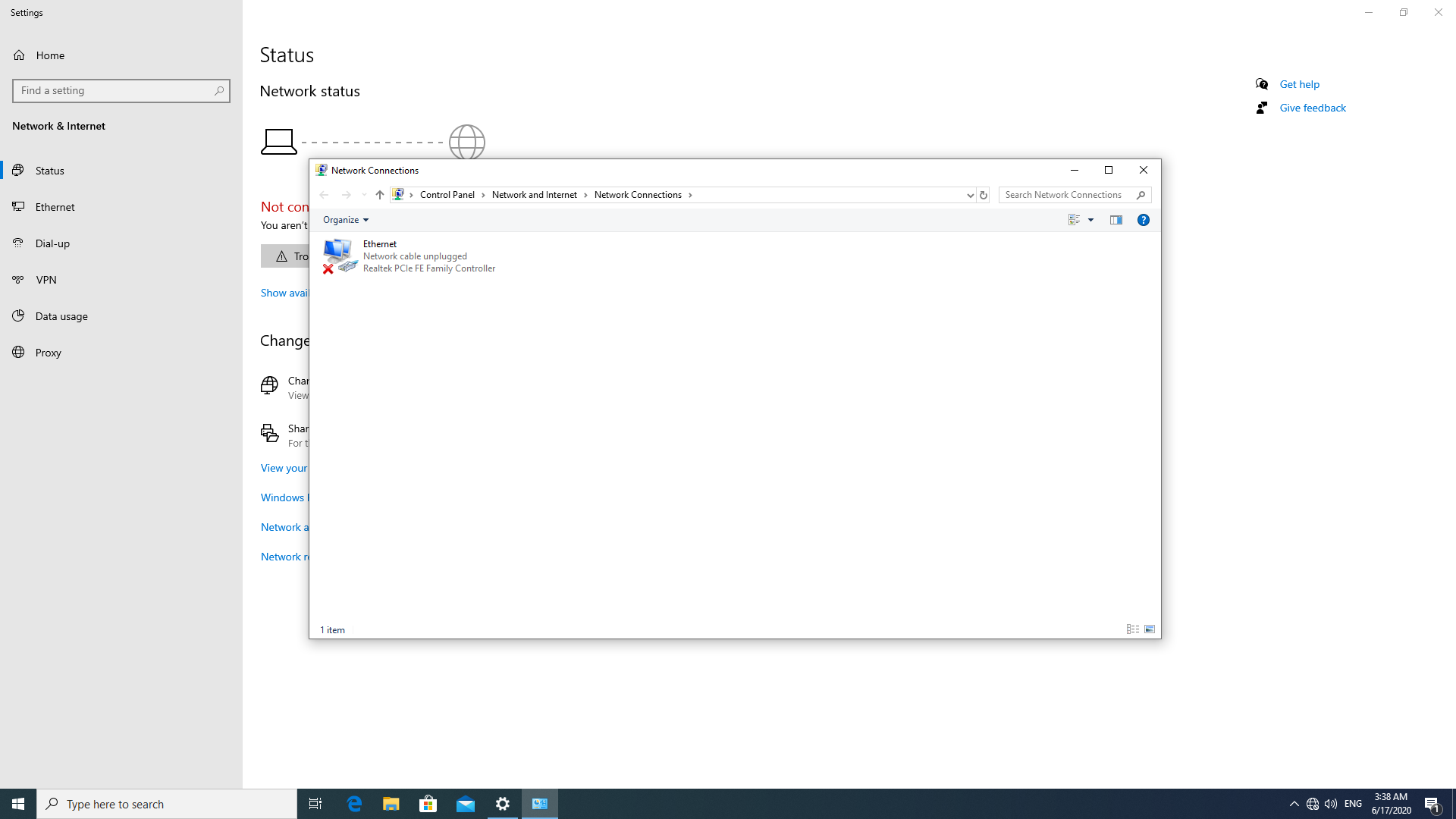Open the view options dropdown arrow
Screen dimensions: 1456x819
(1090, 220)
